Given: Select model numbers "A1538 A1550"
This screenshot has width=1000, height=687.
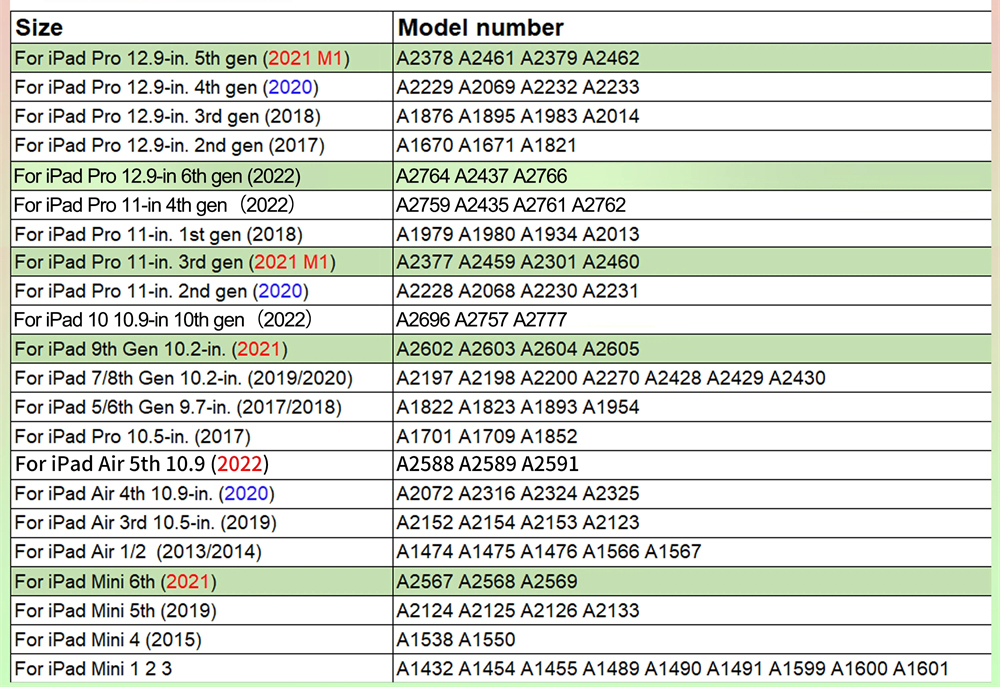Looking at the screenshot, I should (x=455, y=640).
